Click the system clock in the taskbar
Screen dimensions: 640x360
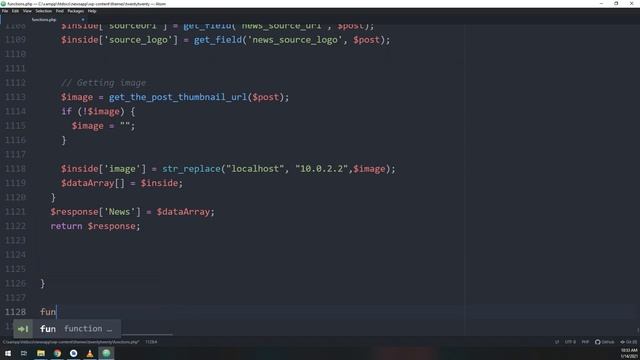(x=629, y=353)
